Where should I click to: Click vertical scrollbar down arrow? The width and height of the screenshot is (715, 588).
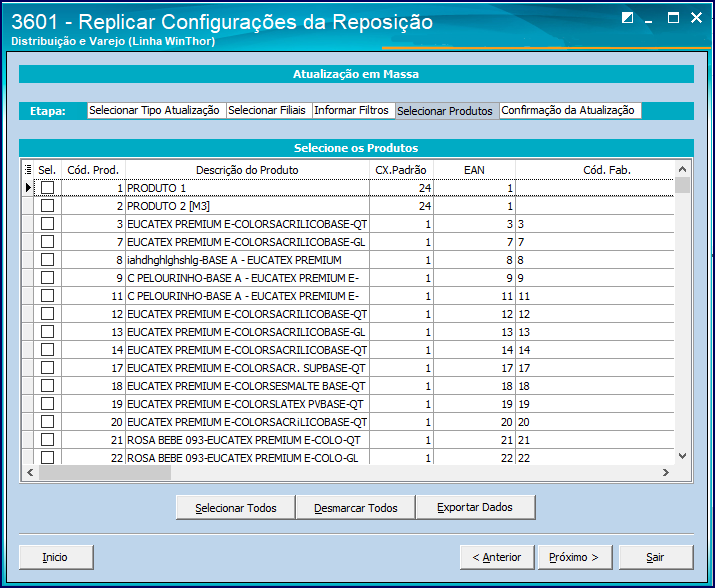point(682,456)
